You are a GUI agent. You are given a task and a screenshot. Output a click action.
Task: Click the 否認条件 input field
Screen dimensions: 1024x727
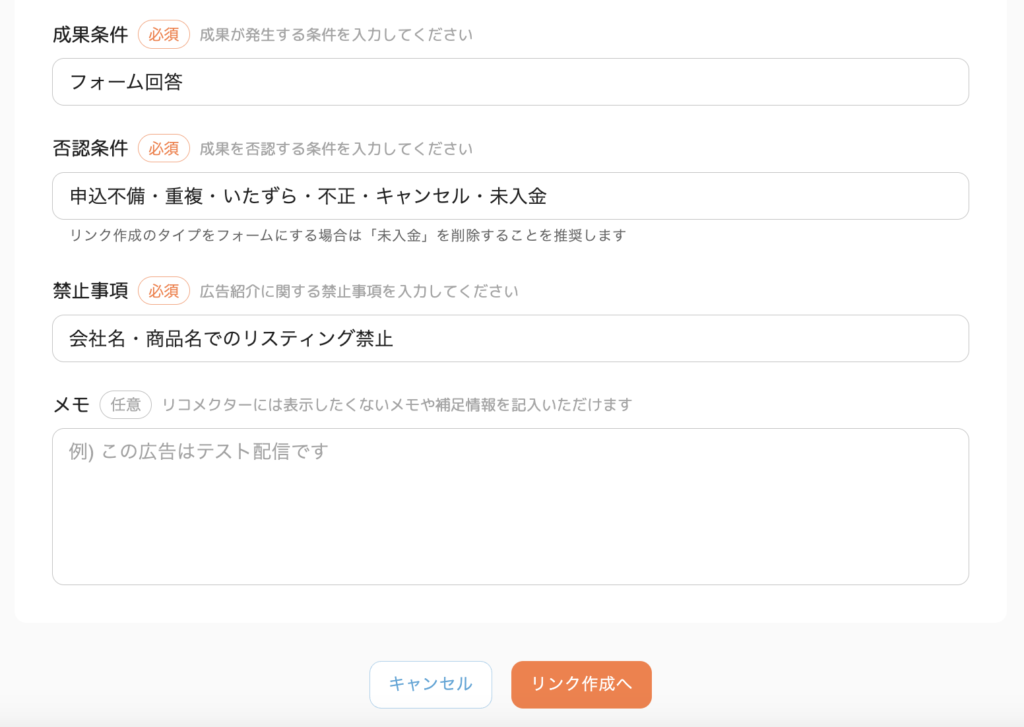pyautogui.click(x=510, y=196)
